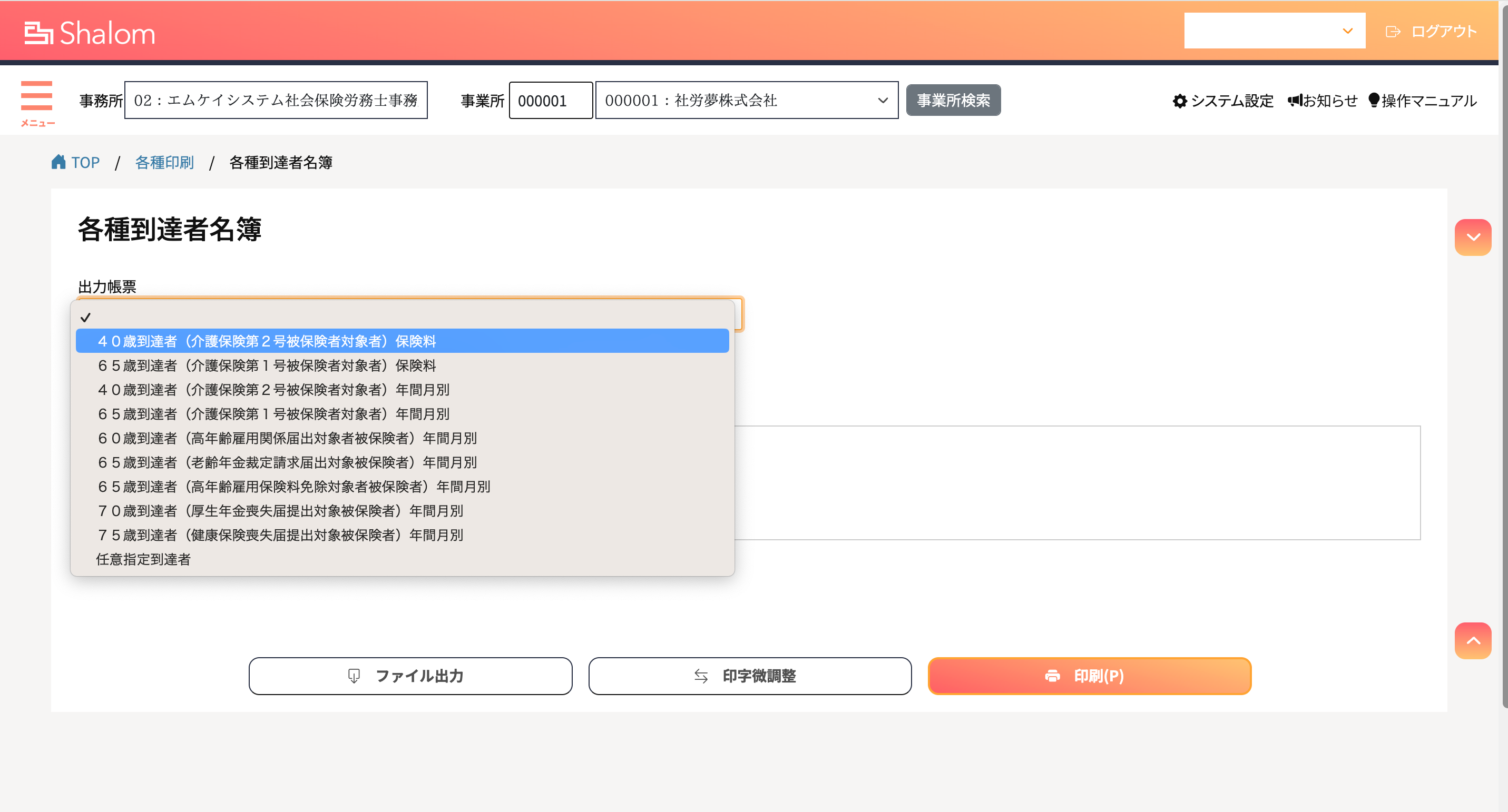Click the logout icon

tap(1393, 32)
